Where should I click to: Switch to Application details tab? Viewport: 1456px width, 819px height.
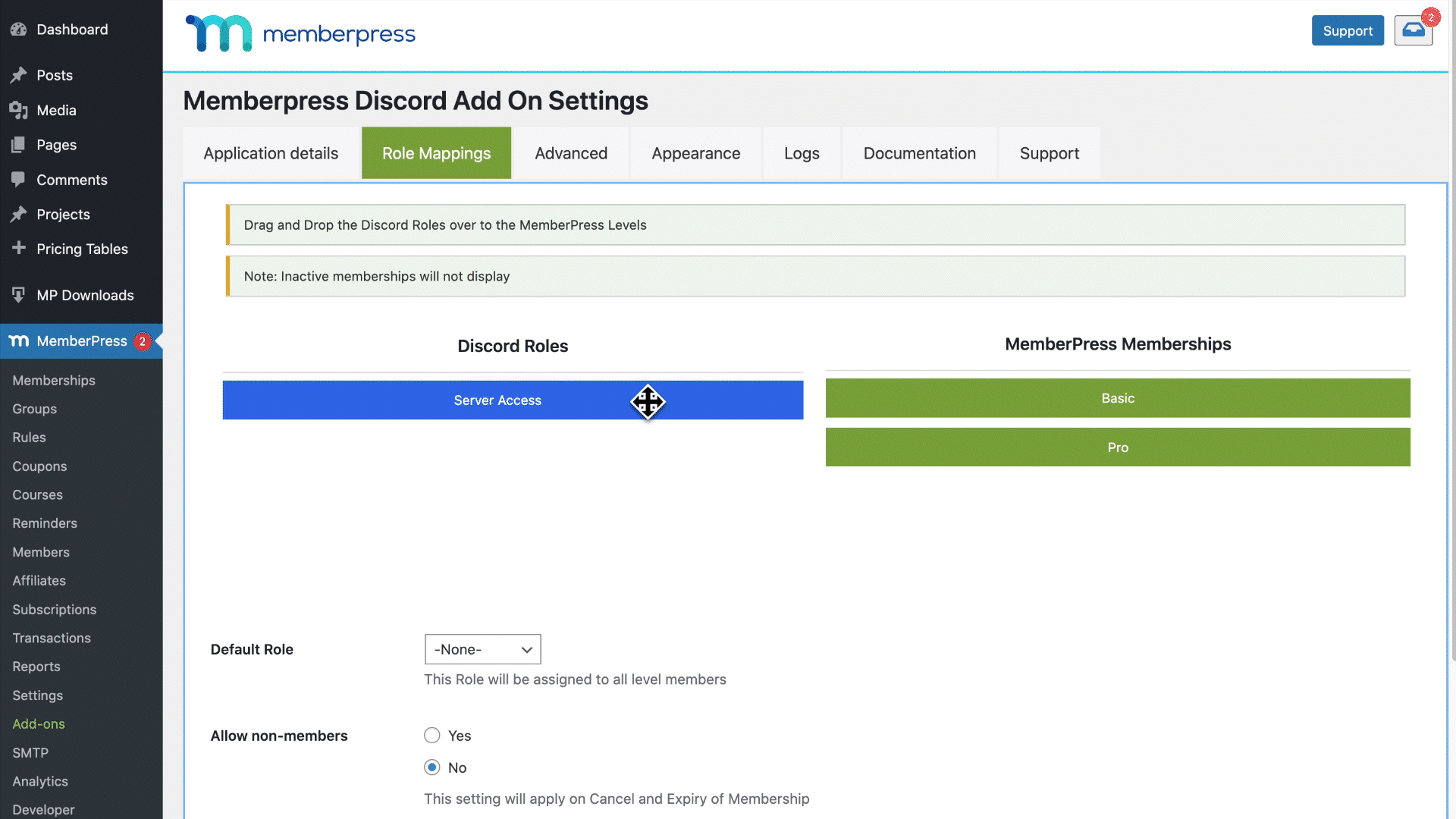point(271,153)
